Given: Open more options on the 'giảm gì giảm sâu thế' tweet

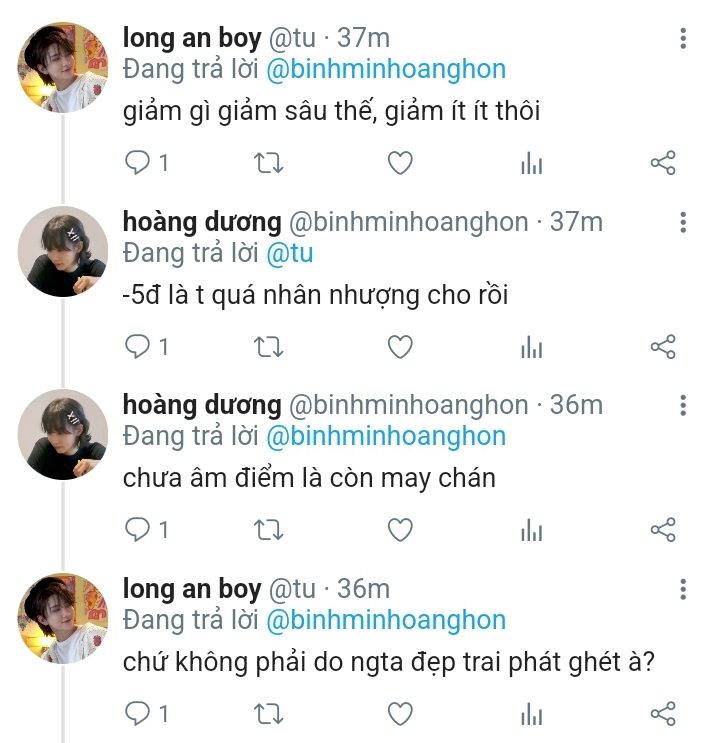Looking at the screenshot, I should pyautogui.click(x=683, y=39).
